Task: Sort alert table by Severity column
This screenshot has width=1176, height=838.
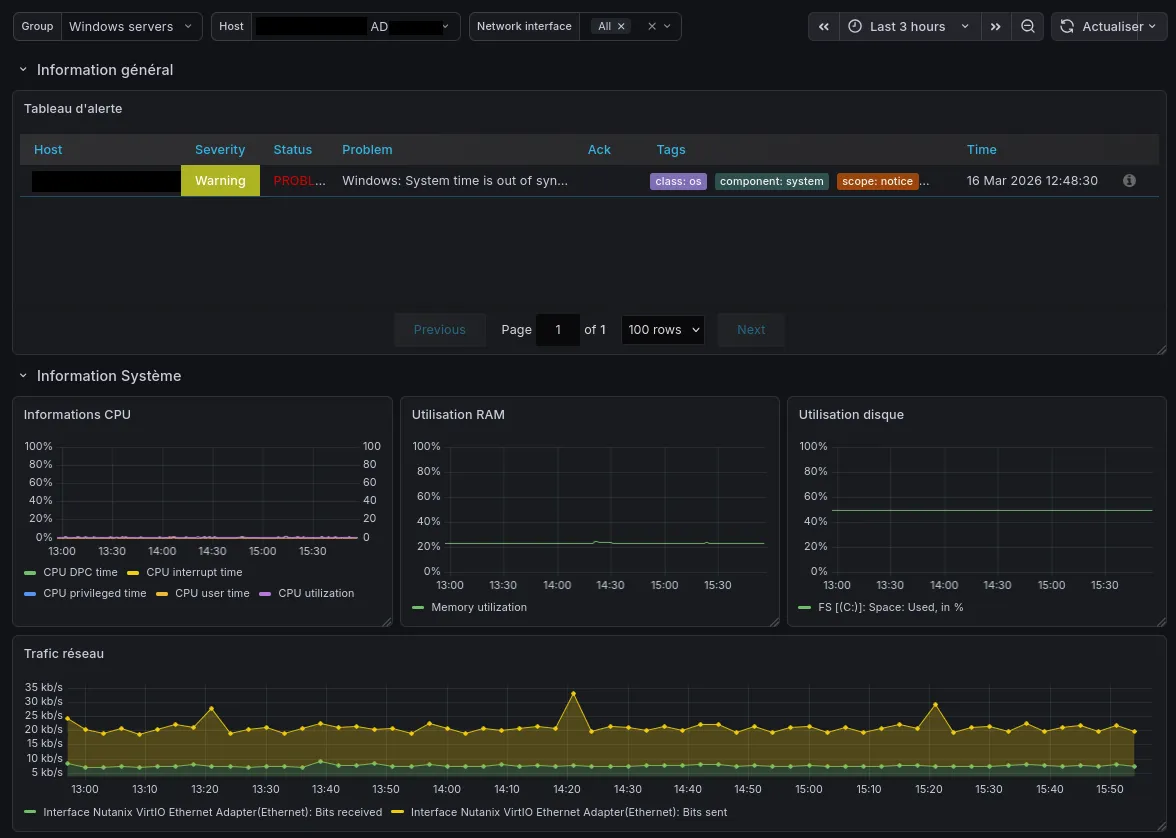Action: [x=220, y=150]
